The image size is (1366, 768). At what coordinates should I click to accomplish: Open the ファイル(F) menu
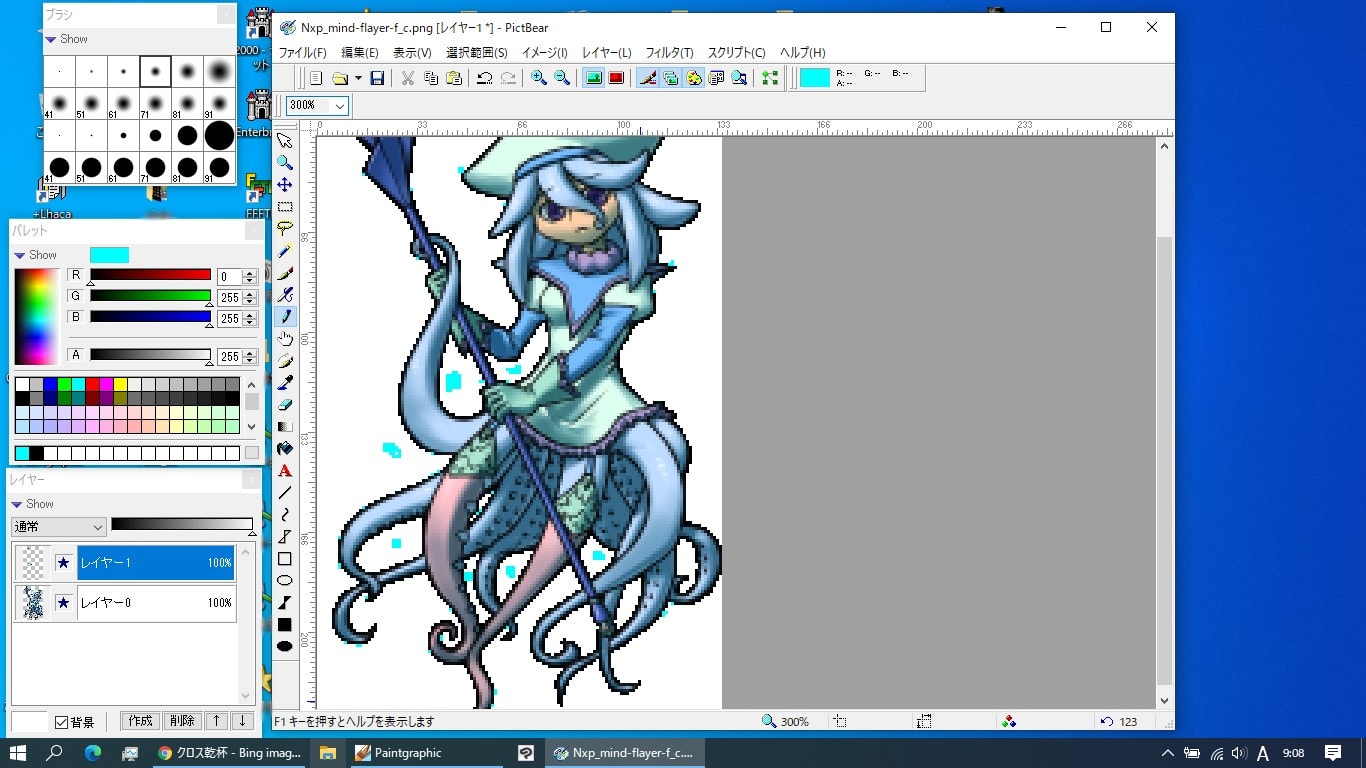click(302, 53)
